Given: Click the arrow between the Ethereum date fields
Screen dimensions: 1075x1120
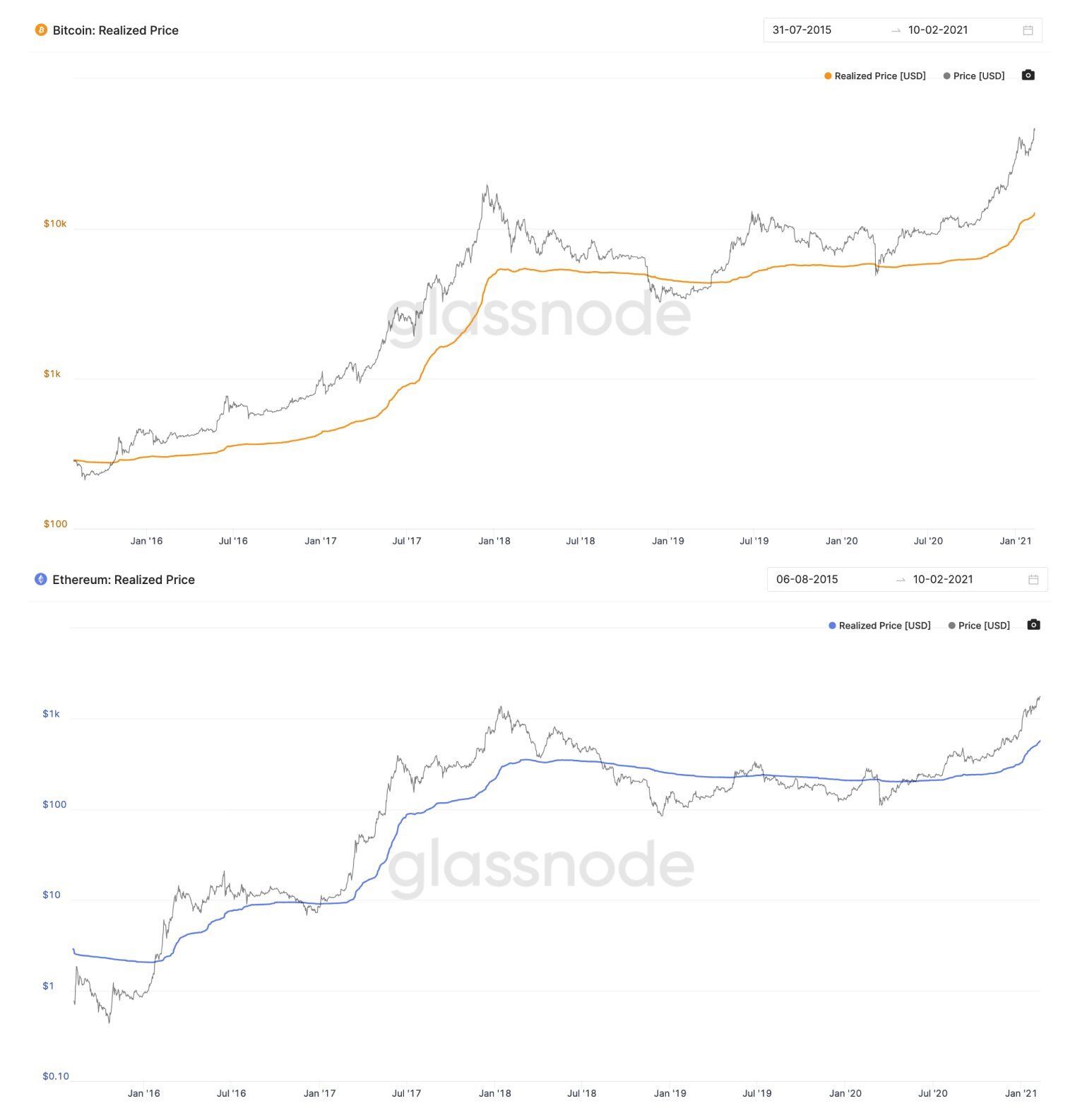Looking at the screenshot, I should point(899,580).
